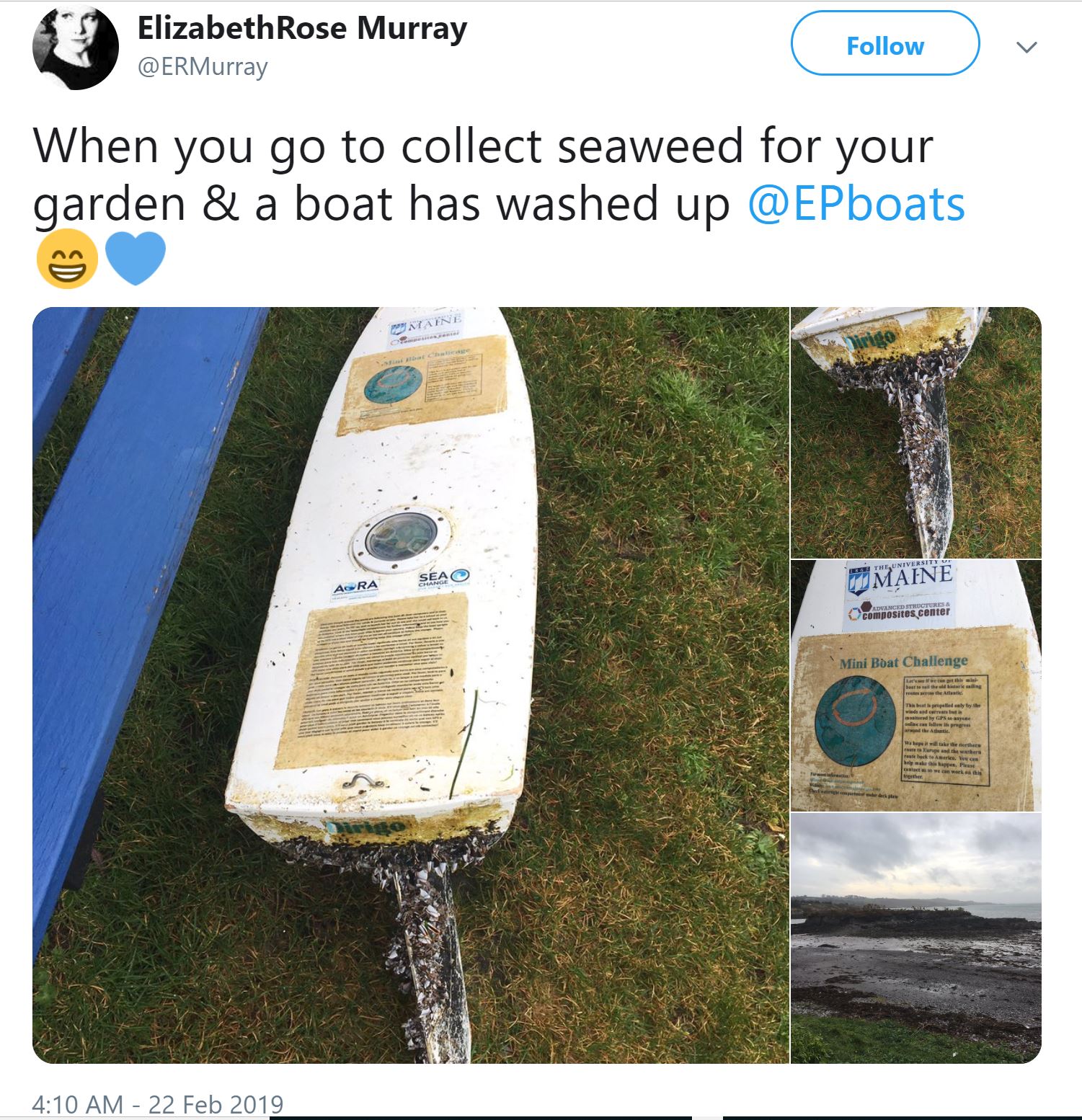This screenshot has width=1082, height=1120.
Task: Click the grinning face emoji
Action: coord(66,259)
